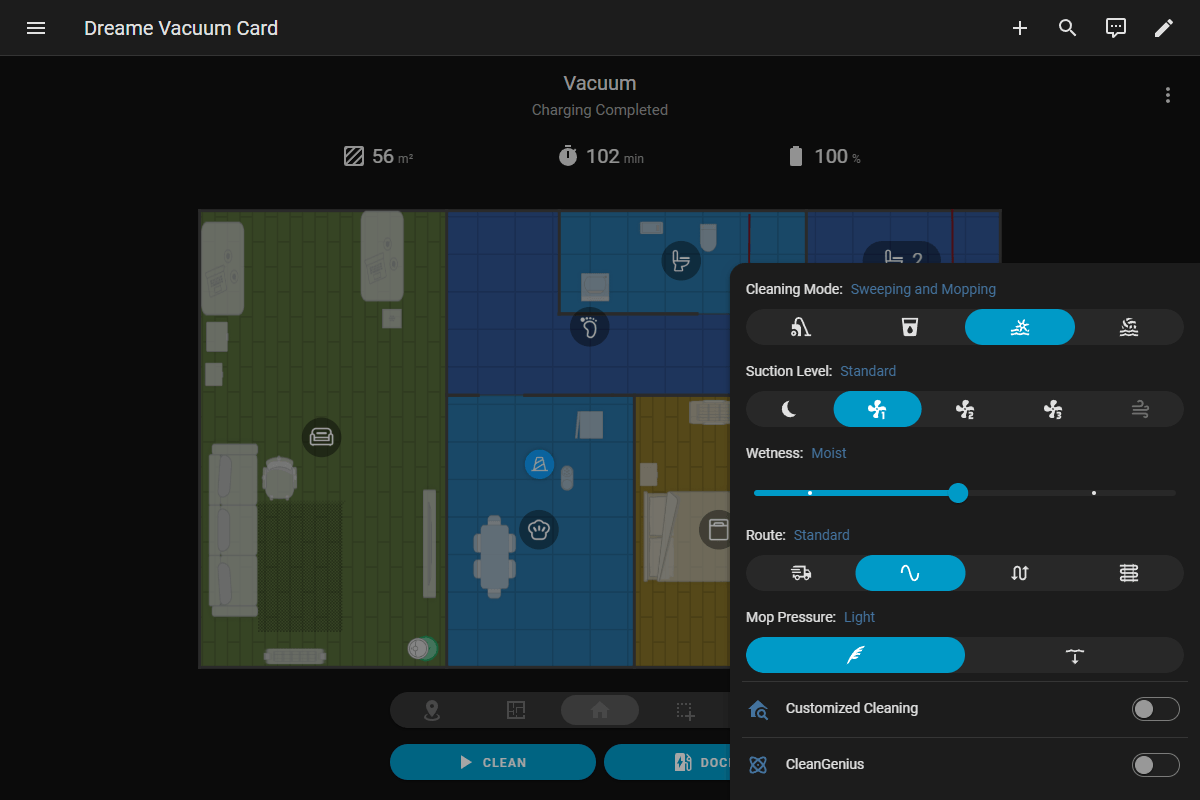Image resolution: width=1200 pixels, height=800 pixels.
Task: Select the standard wave route option
Action: 910,573
